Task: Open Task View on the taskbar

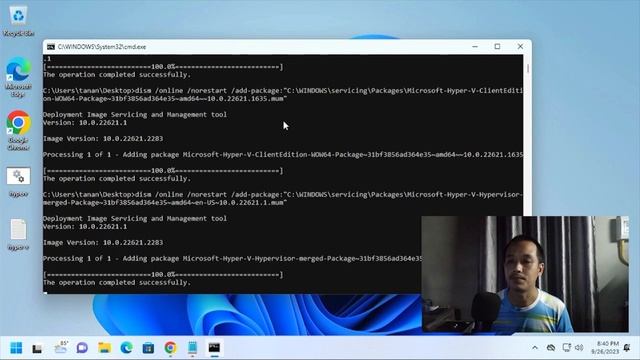Action: (x=38, y=348)
